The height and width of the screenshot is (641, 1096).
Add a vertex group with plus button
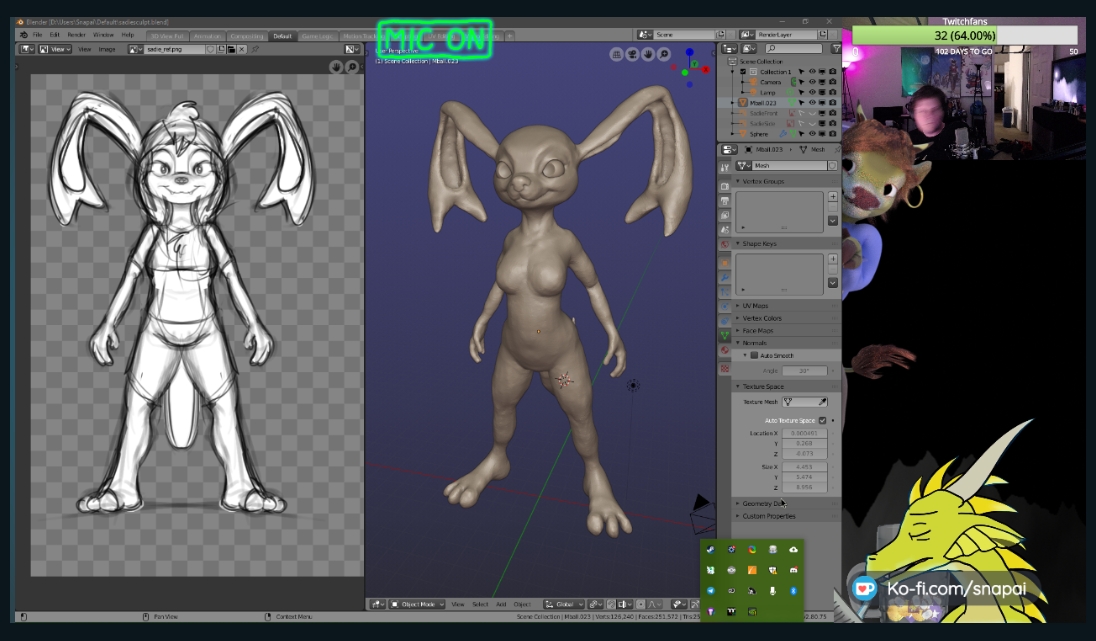click(x=832, y=196)
